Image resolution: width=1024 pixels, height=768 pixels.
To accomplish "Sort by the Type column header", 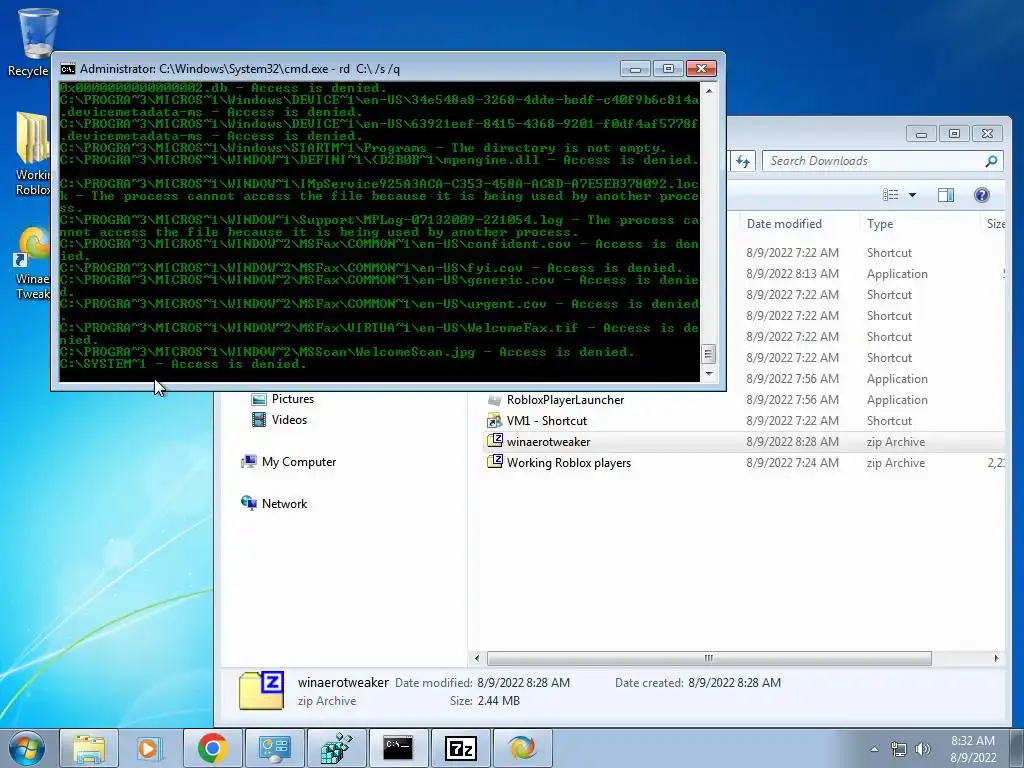I will point(880,224).
